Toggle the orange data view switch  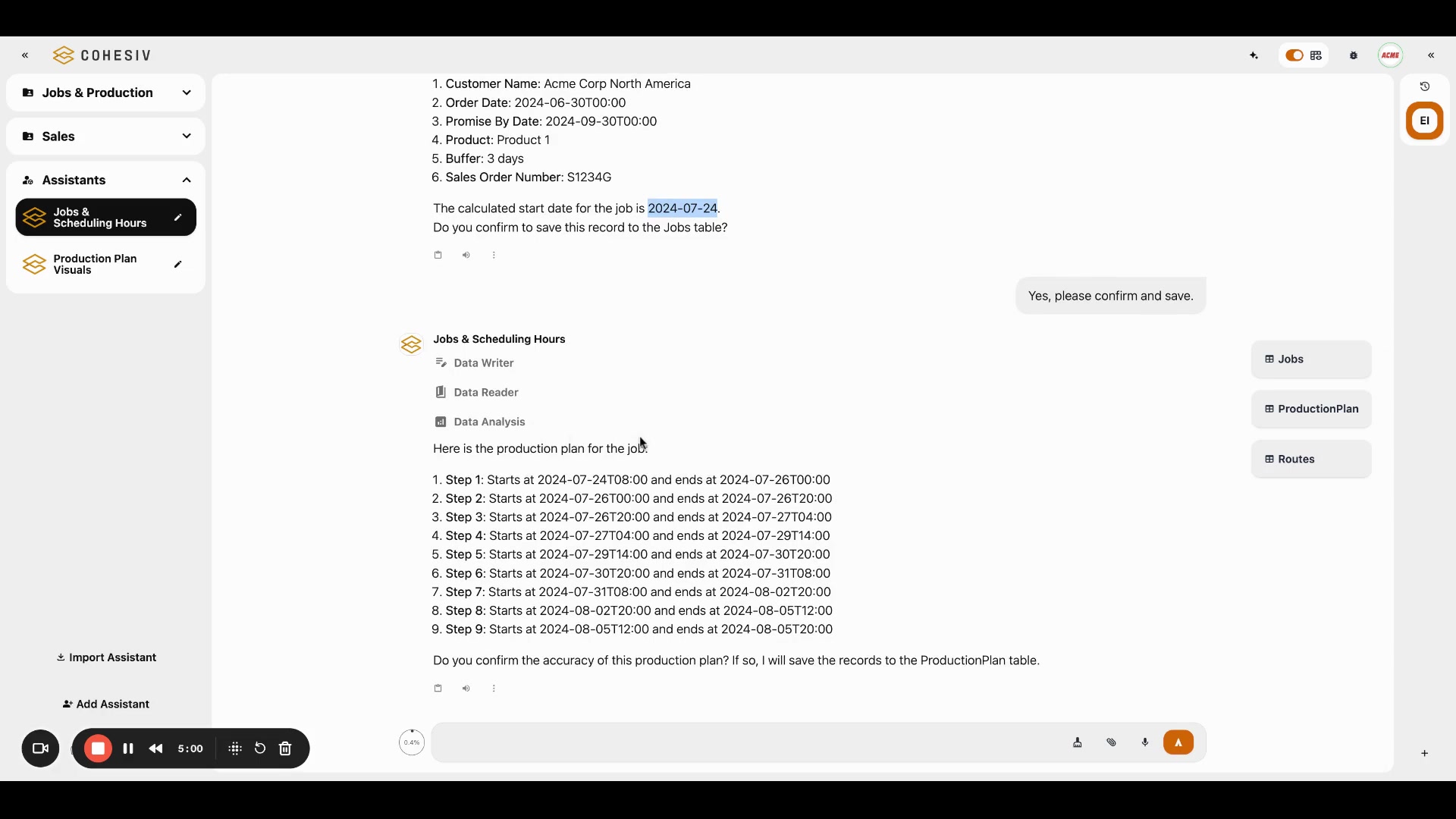(1294, 55)
